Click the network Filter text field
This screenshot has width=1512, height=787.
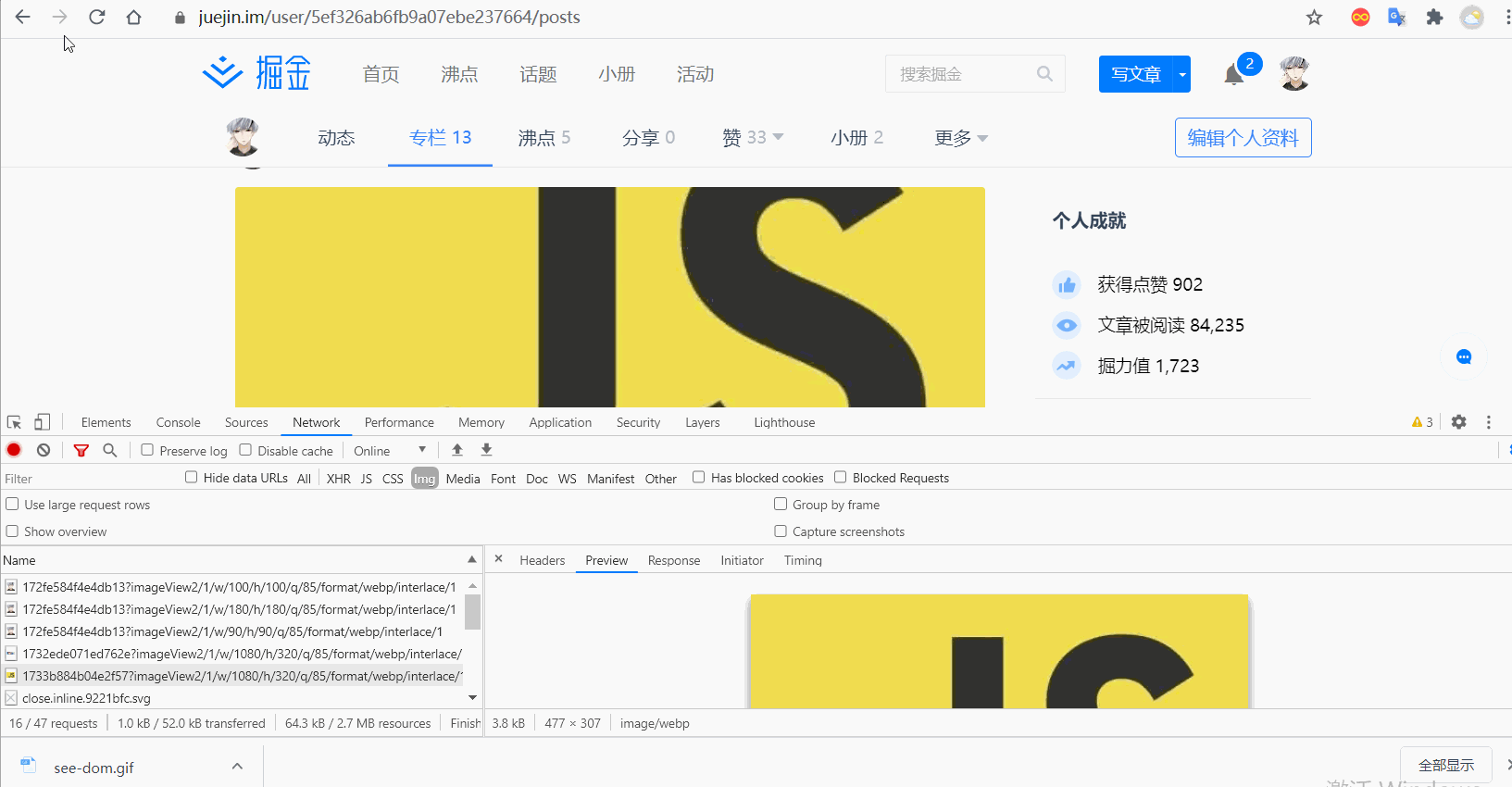90,479
